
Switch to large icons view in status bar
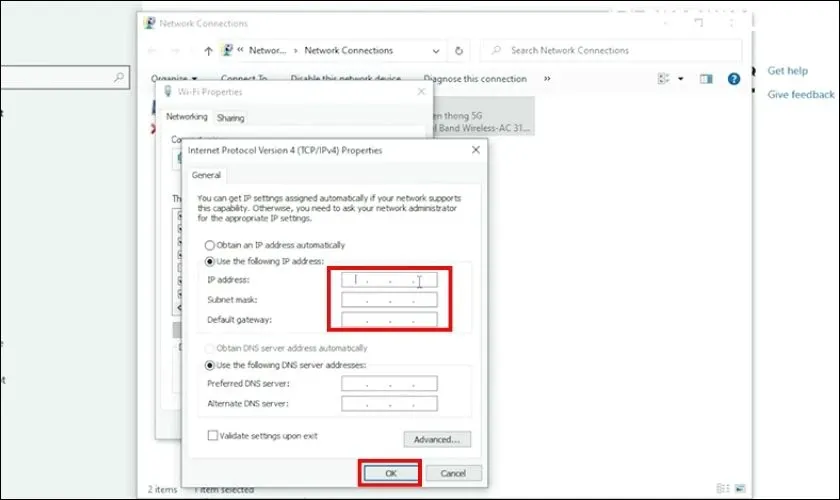pos(740,488)
